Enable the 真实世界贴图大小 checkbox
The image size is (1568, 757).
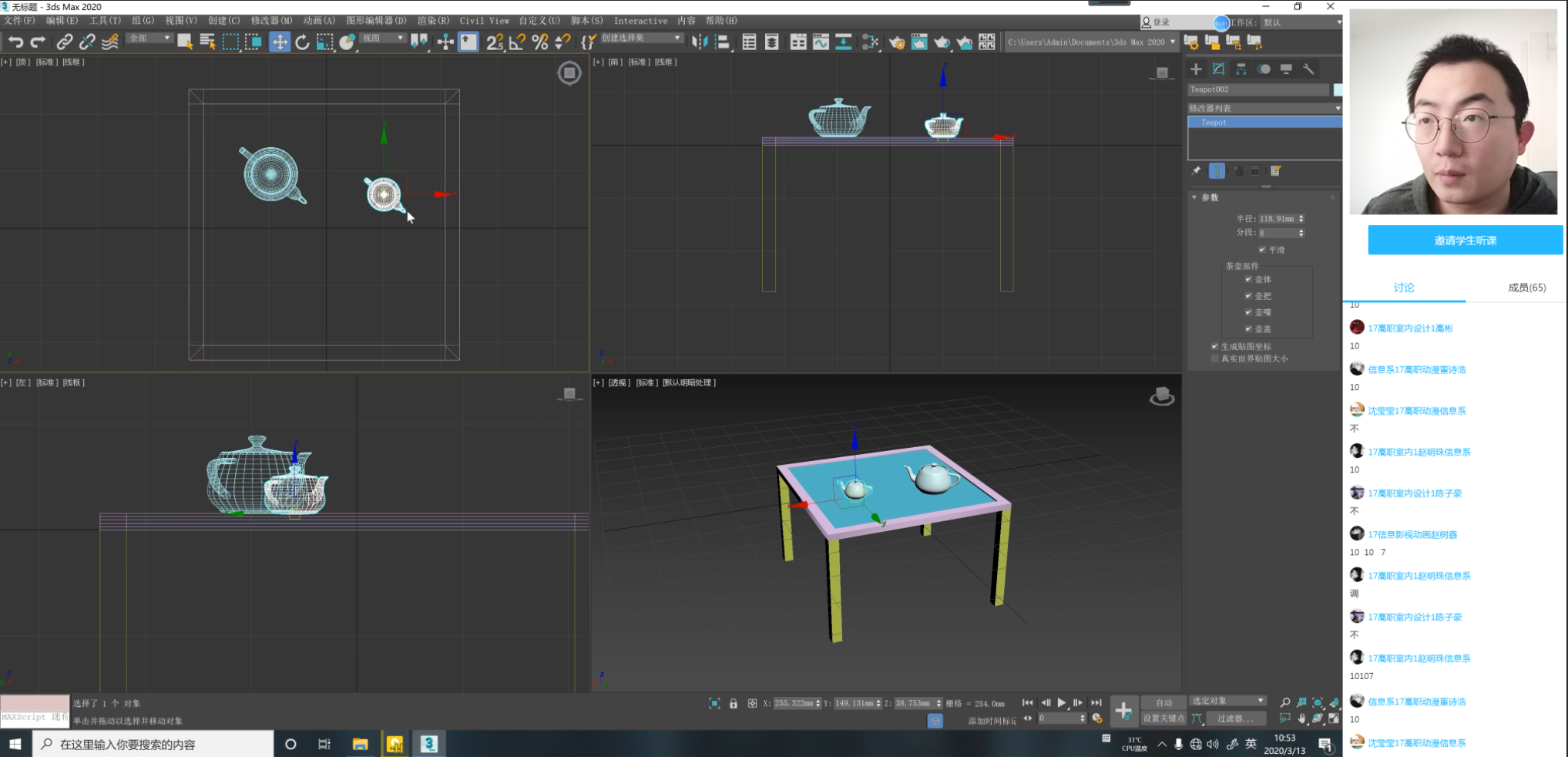pos(1215,358)
